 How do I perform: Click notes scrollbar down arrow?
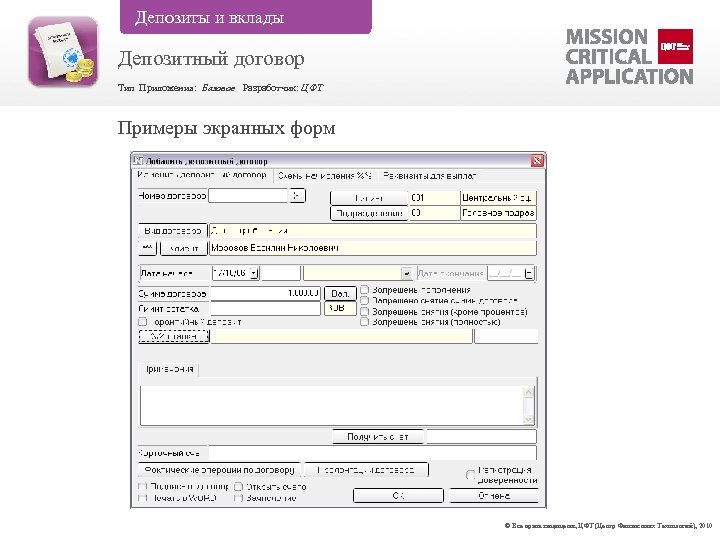click(x=529, y=419)
